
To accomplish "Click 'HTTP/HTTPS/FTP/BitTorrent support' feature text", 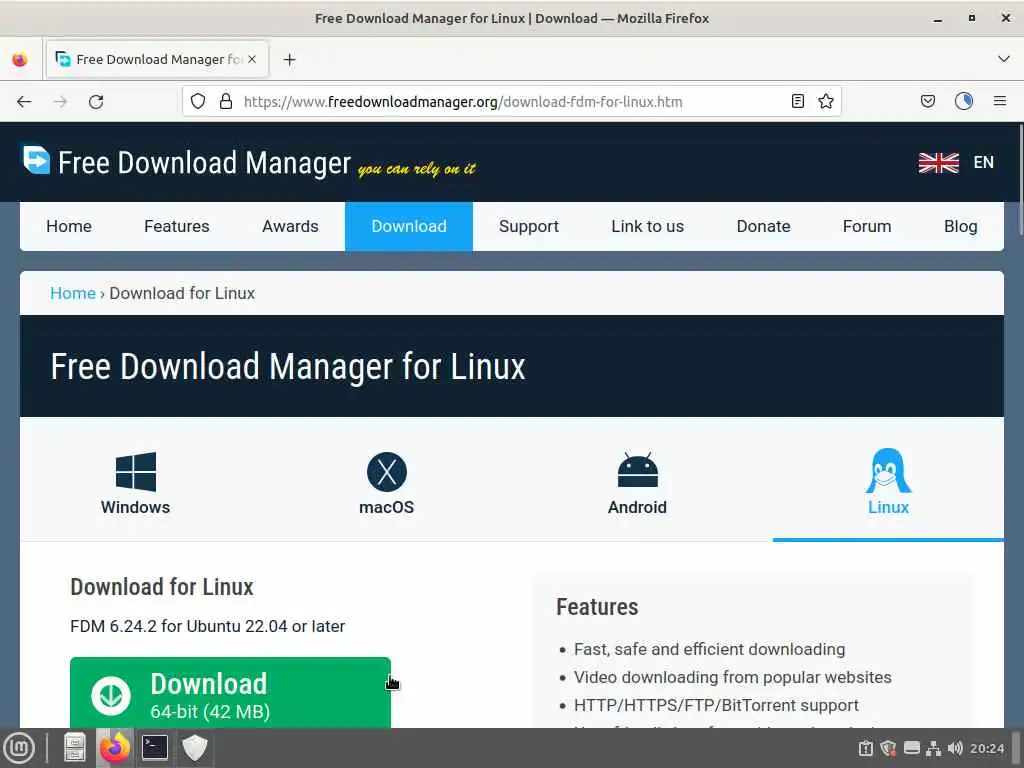I will tap(716, 705).
